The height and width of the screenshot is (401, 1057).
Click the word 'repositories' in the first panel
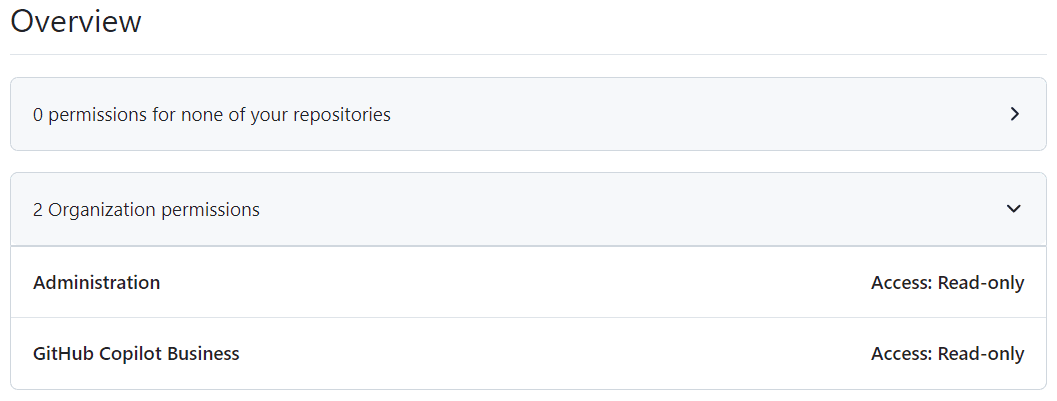[x=341, y=115]
